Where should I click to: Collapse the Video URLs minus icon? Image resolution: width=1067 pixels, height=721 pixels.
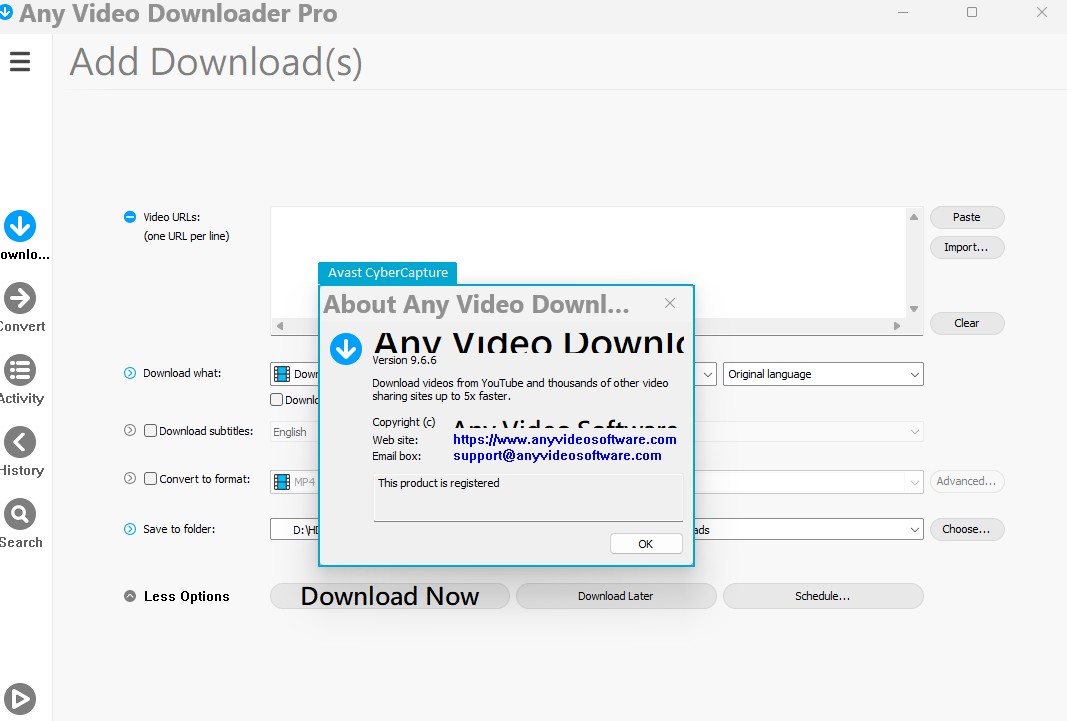[x=129, y=217]
